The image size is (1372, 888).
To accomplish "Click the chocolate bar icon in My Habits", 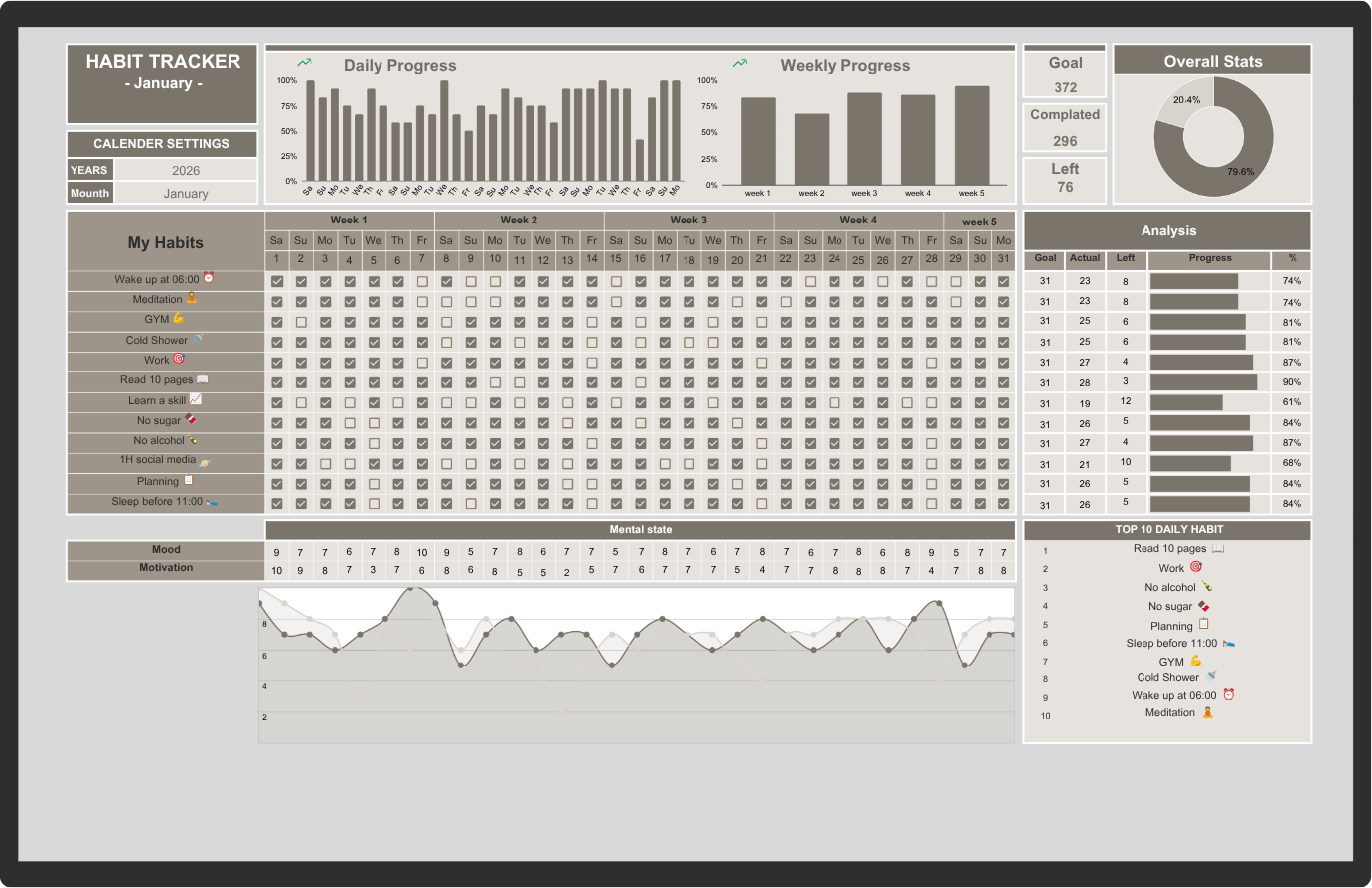I will click(191, 420).
